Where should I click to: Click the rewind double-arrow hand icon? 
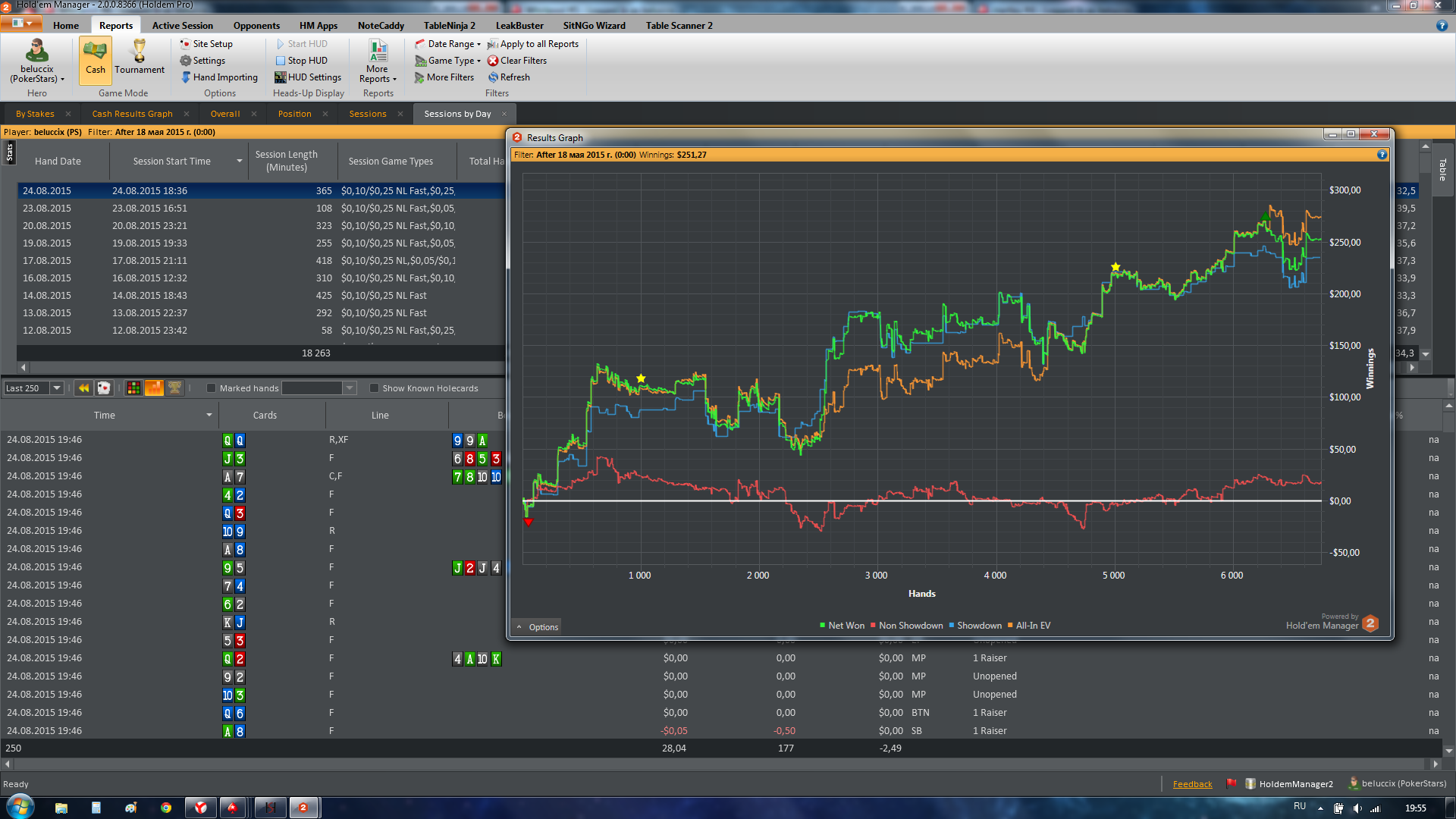pos(83,388)
